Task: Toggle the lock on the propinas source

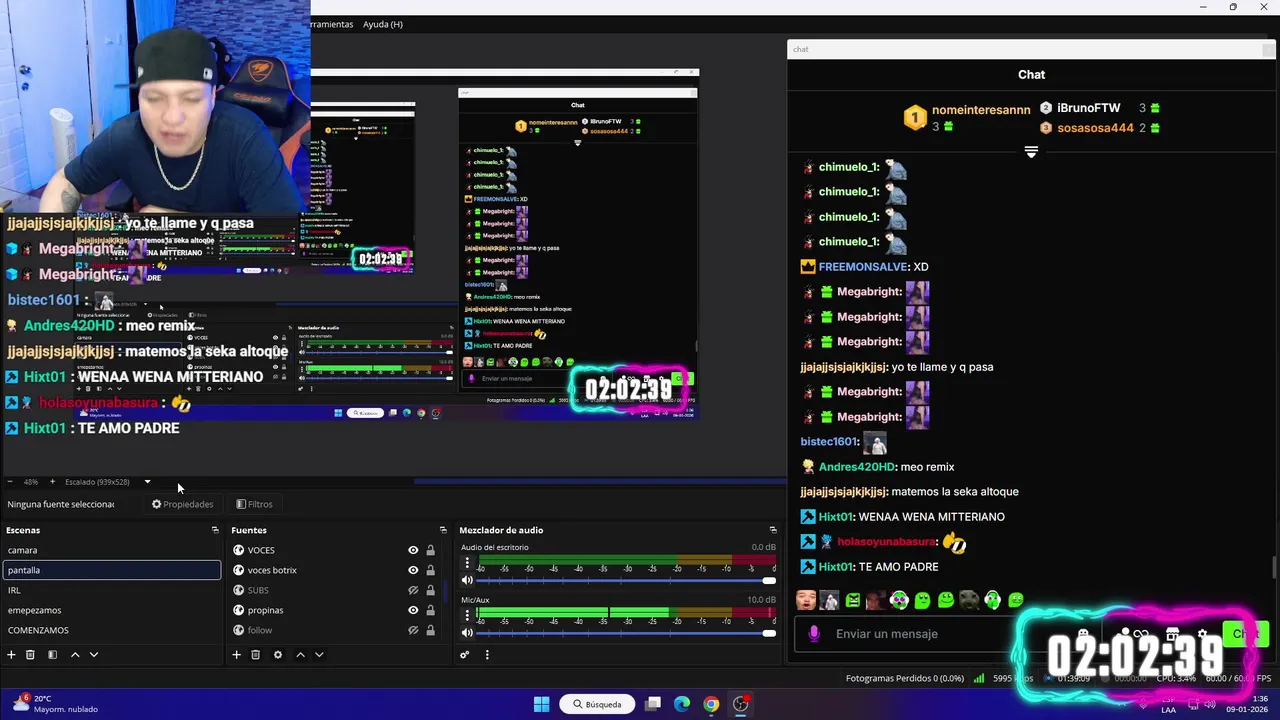Action: (431, 610)
